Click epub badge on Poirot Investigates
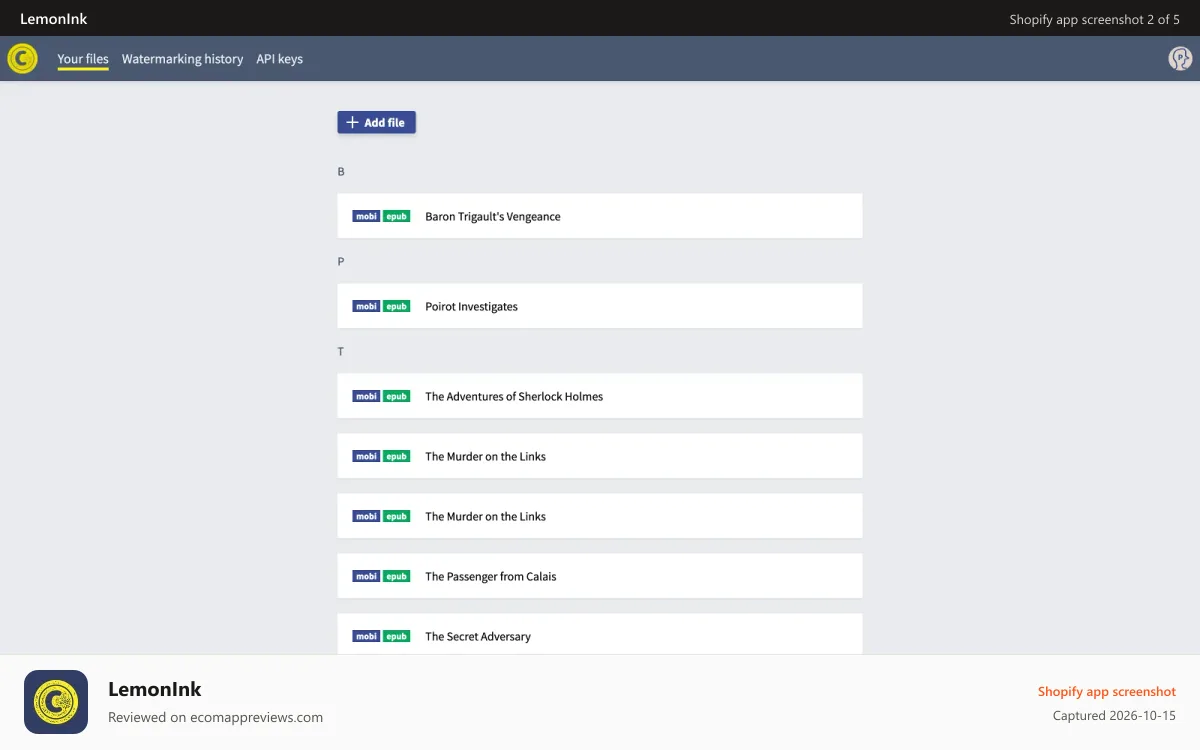Screen dimensions: 1200x750 tap(397, 306)
